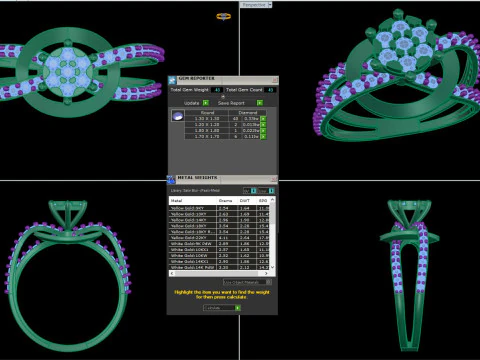Click the green Update arrow in Gem Reporter
480x360 pixels.
(x=206, y=103)
